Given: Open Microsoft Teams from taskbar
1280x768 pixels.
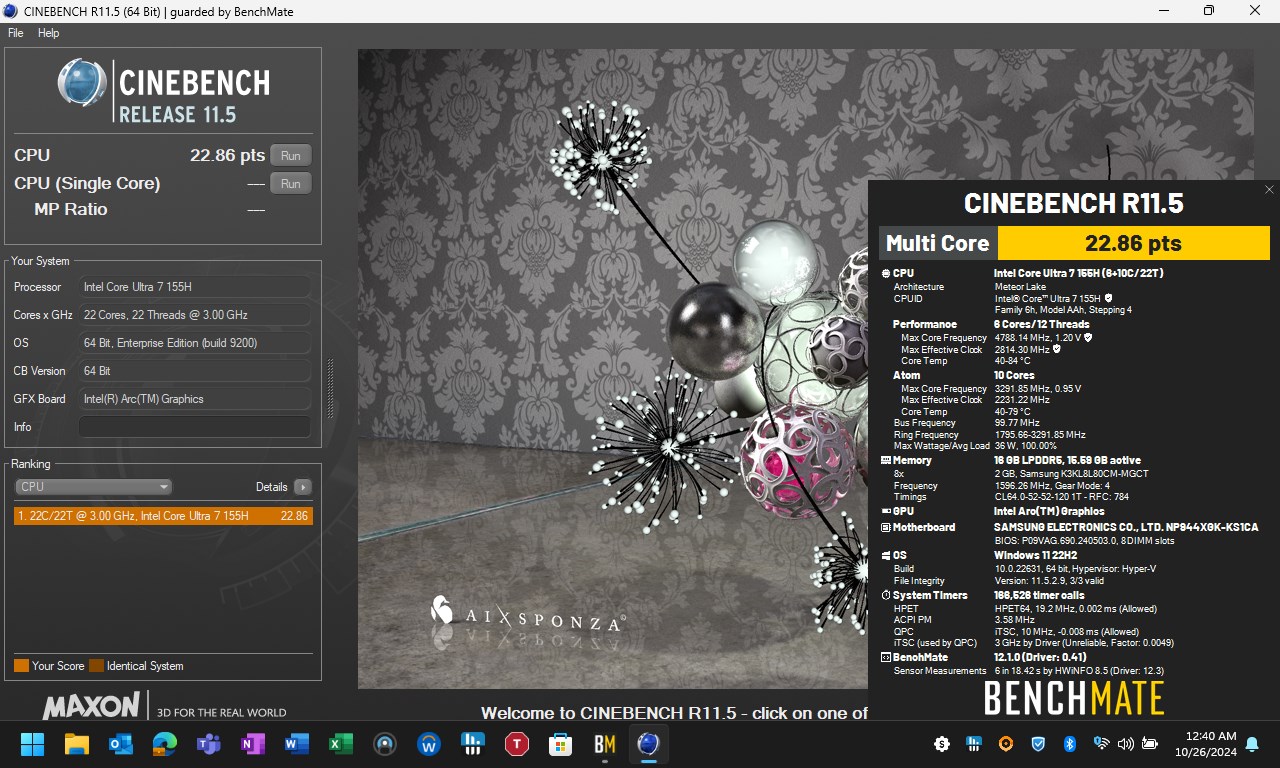Looking at the screenshot, I should [x=208, y=744].
